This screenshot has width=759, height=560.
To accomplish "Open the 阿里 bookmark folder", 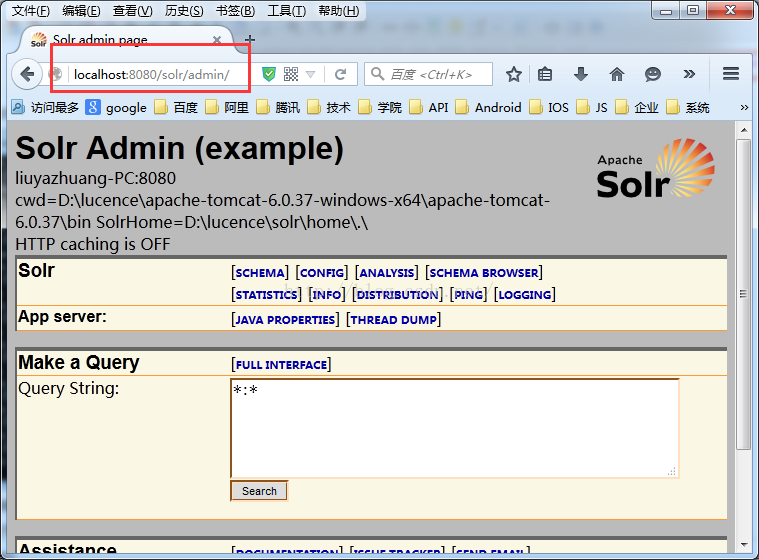I will click(x=227, y=107).
